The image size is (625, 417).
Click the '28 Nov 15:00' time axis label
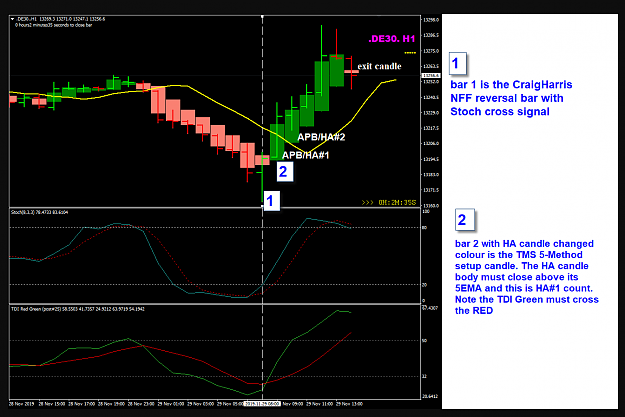pos(52,404)
